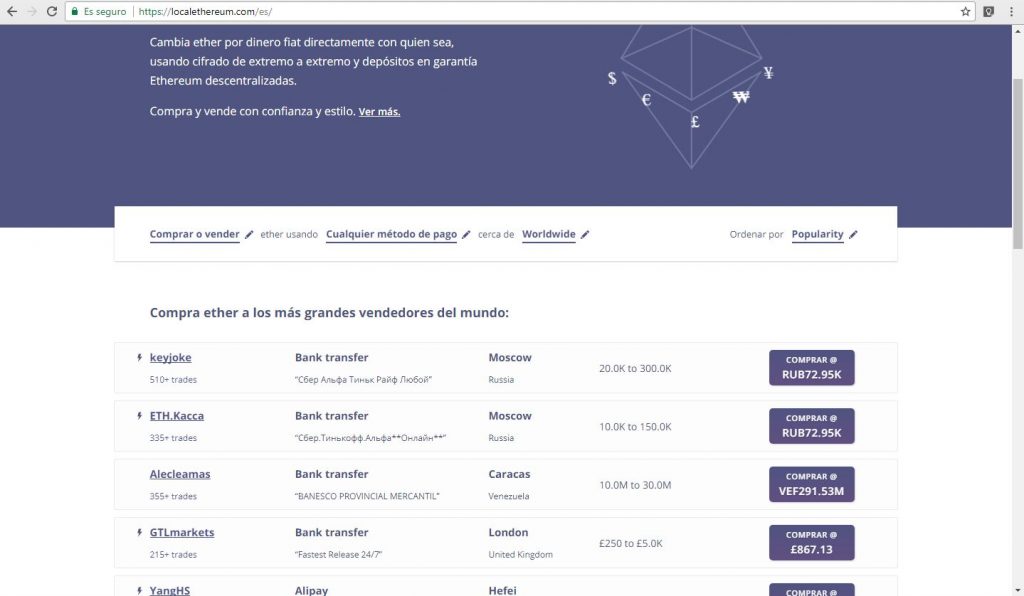Change sorting from Popularity

(818, 234)
